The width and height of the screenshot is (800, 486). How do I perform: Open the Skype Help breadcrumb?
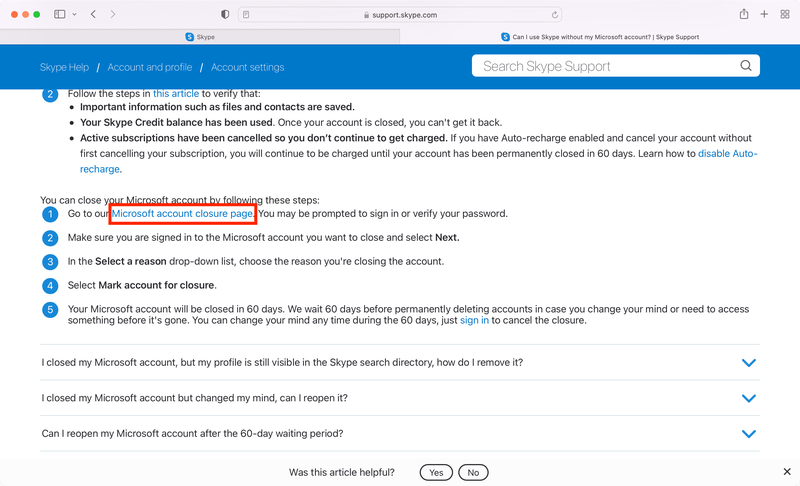pyautogui.click(x=64, y=67)
